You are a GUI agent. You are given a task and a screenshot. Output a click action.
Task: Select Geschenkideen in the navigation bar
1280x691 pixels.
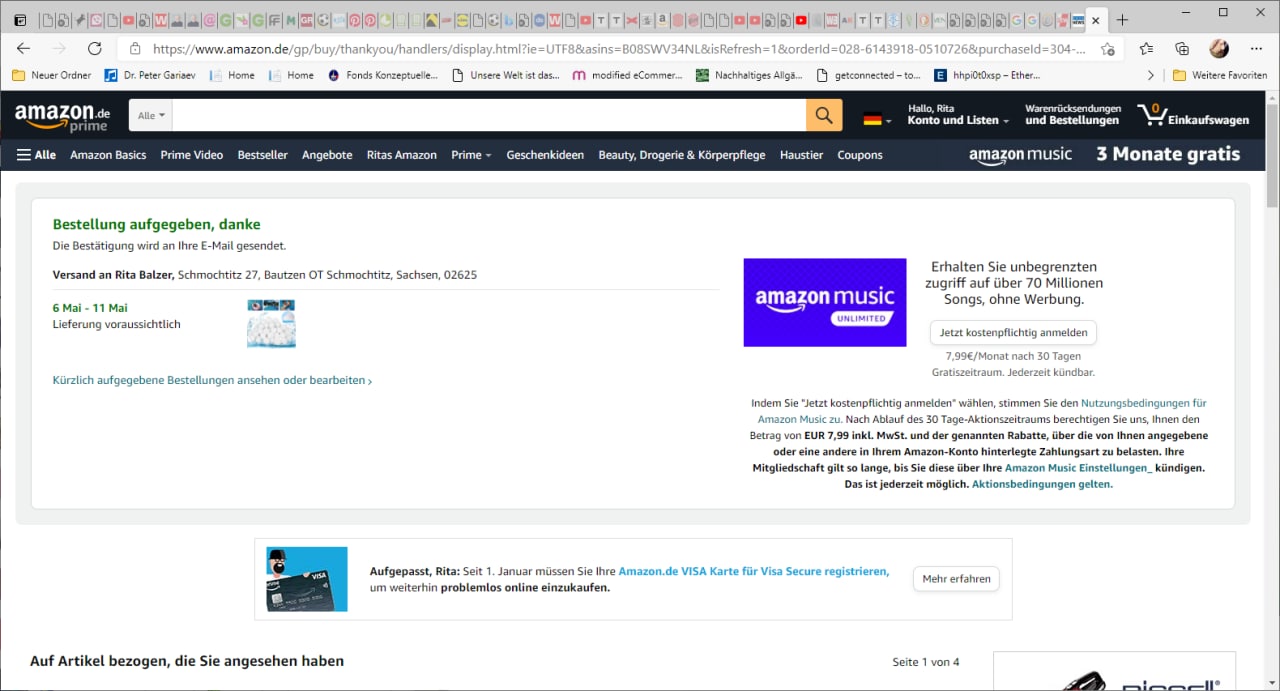545,155
